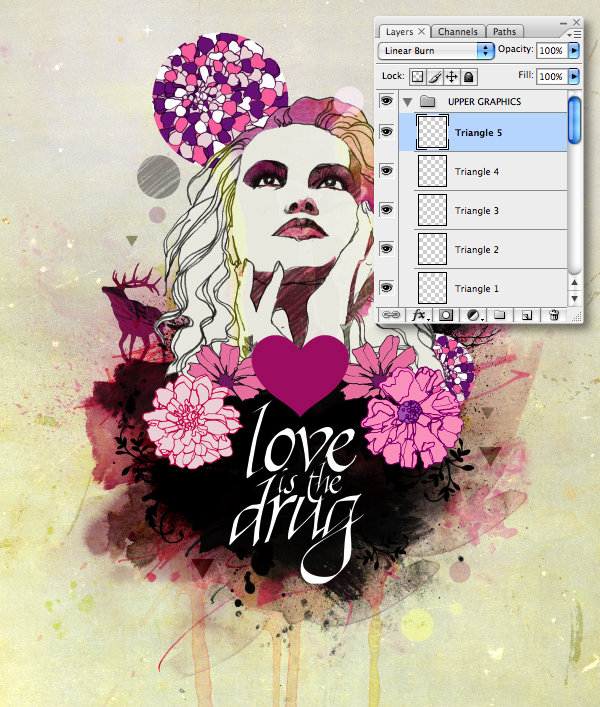Create new fill or adjustment layer
600x707 pixels.
pyautogui.click(x=473, y=315)
